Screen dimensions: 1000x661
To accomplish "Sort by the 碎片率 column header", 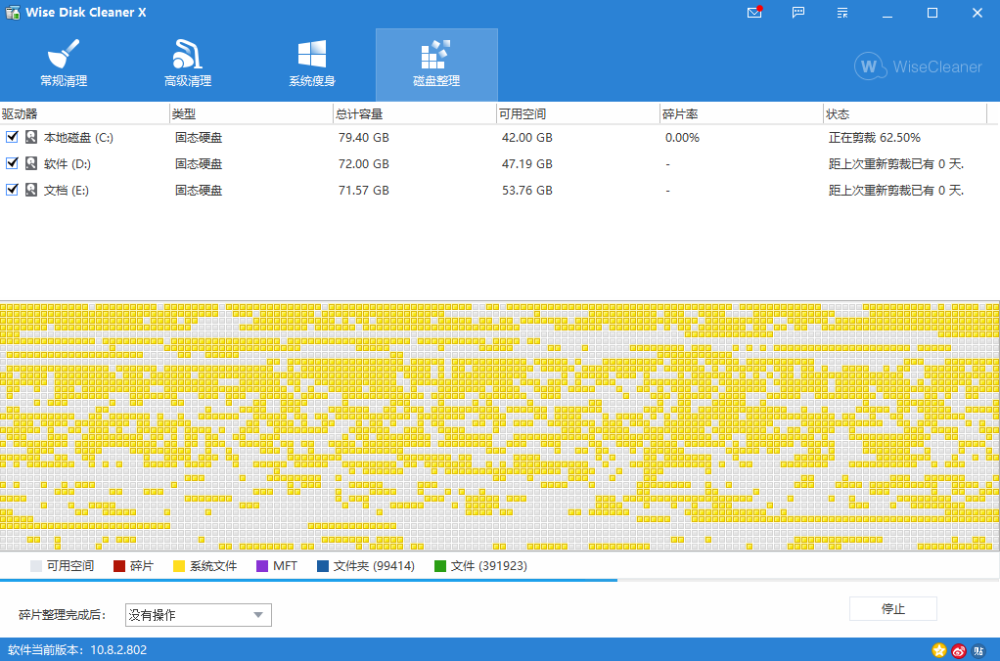I will pos(741,114).
